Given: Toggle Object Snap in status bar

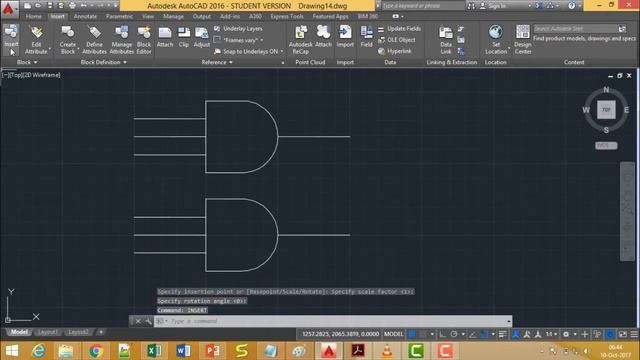Looking at the screenshot, I should [484, 334].
